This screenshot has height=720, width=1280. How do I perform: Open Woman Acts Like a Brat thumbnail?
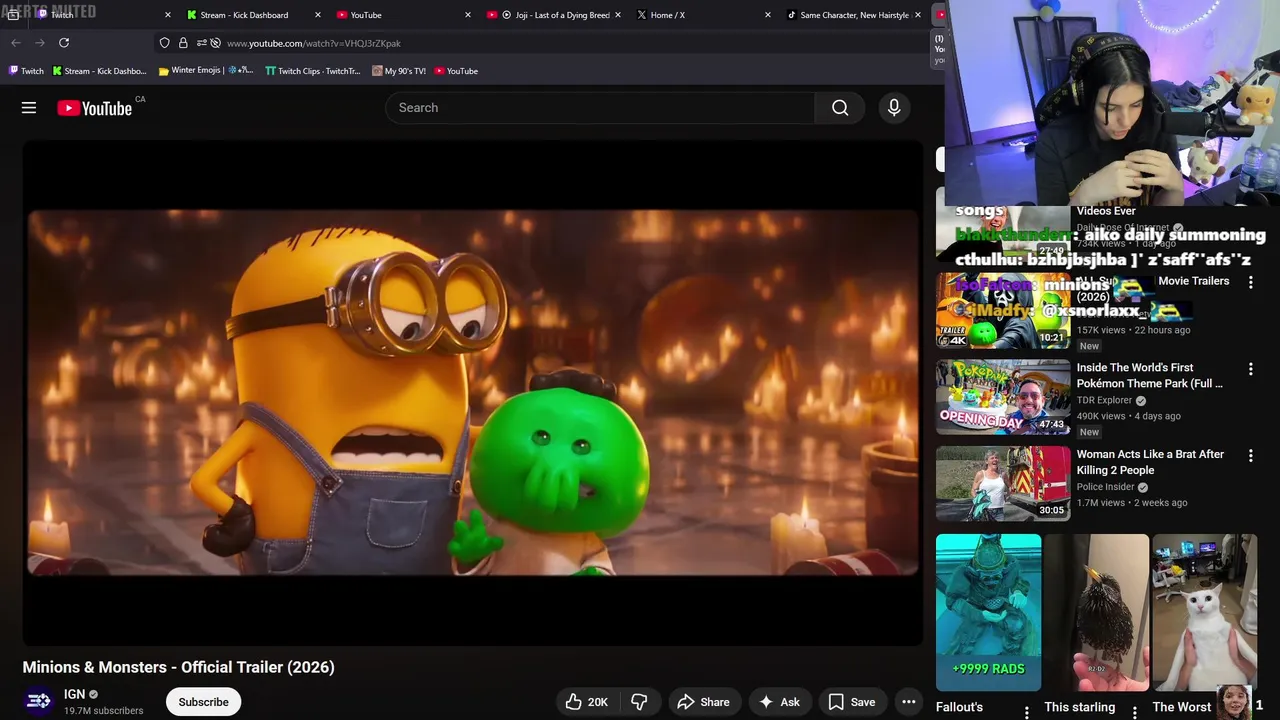click(x=1003, y=484)
